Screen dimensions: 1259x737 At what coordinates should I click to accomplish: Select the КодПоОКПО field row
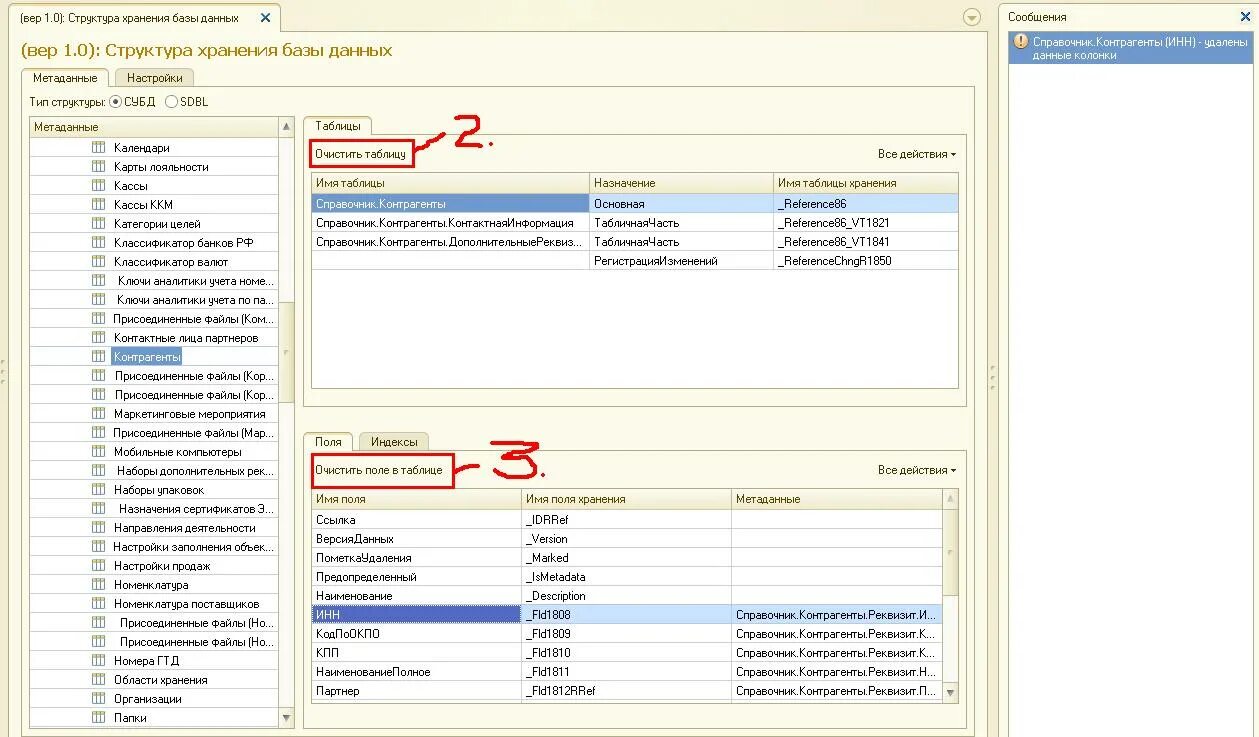(627, 633)
